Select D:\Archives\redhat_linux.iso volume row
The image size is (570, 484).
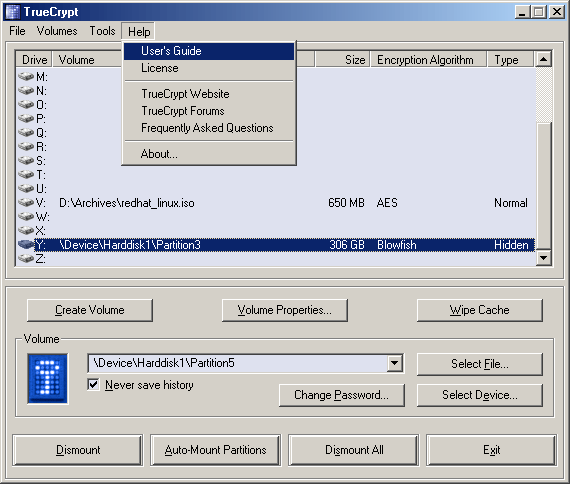276,203
